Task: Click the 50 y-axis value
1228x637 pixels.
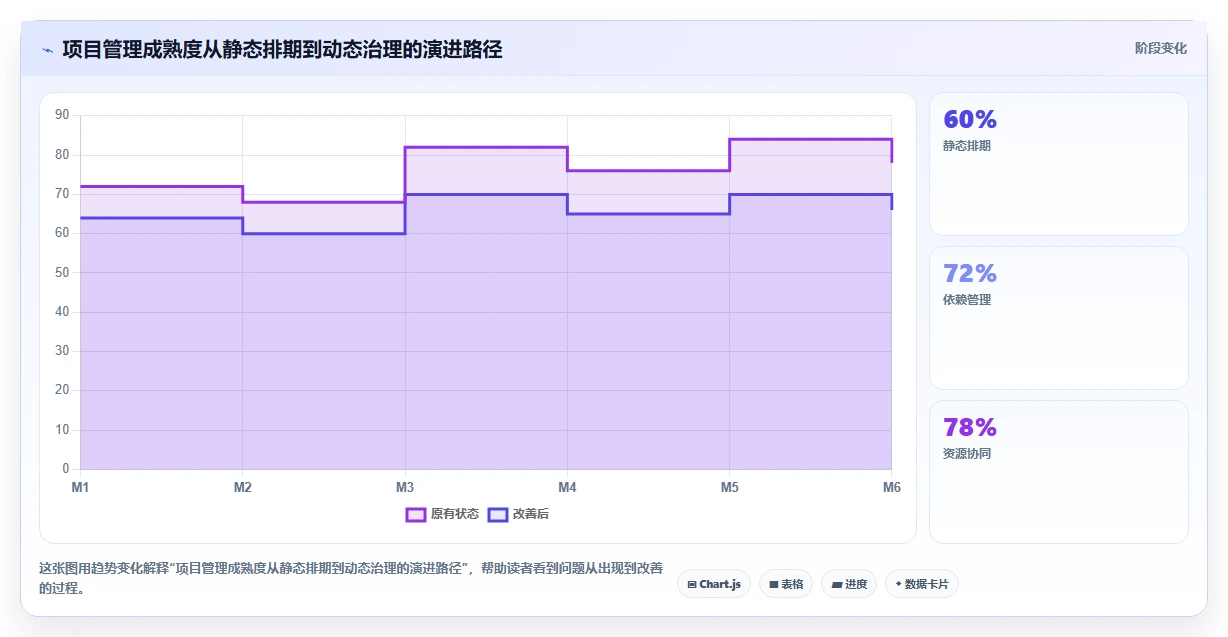Action: coord(62,272)
